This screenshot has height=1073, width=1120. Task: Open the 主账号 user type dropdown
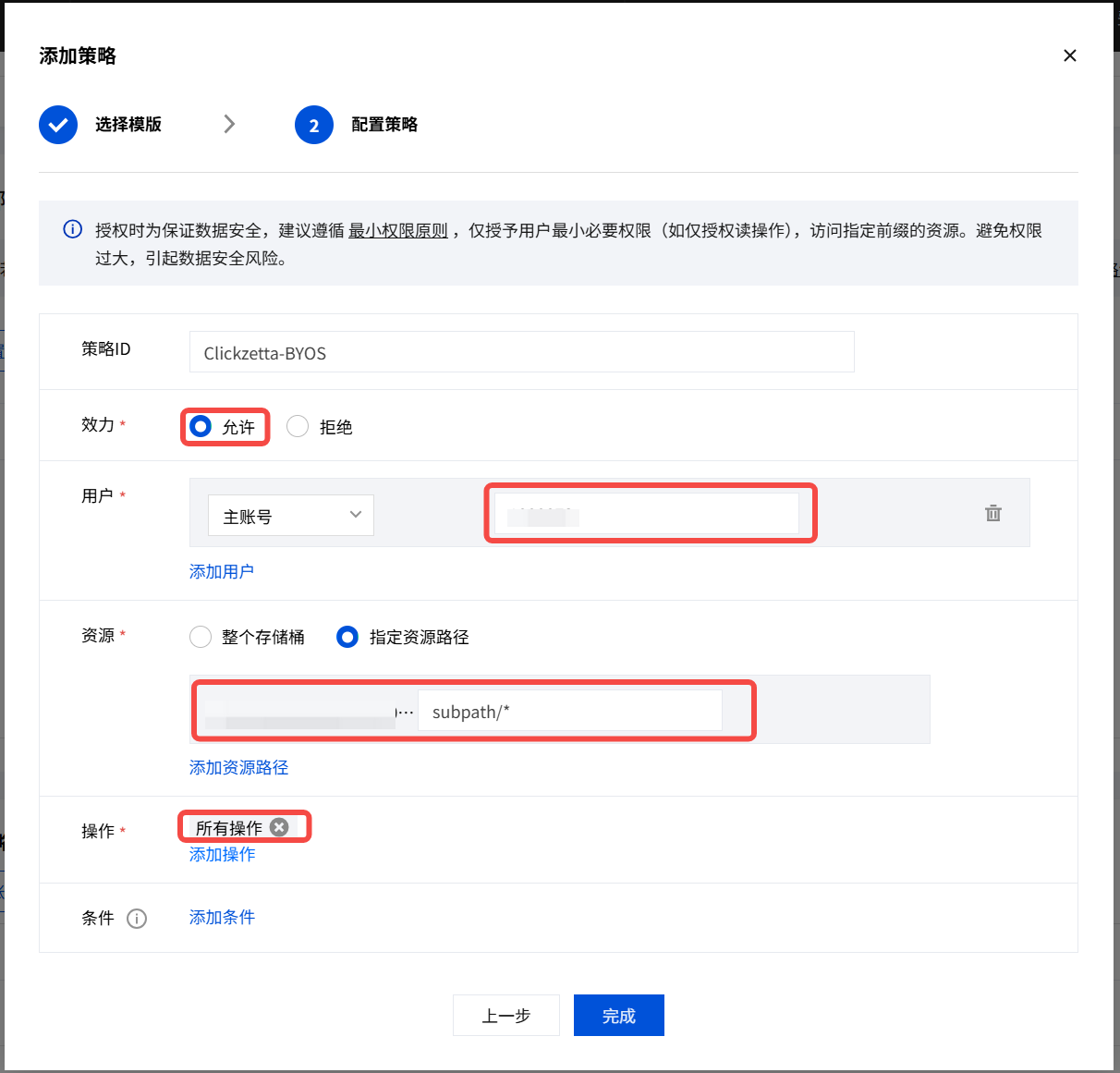(290, 516)
